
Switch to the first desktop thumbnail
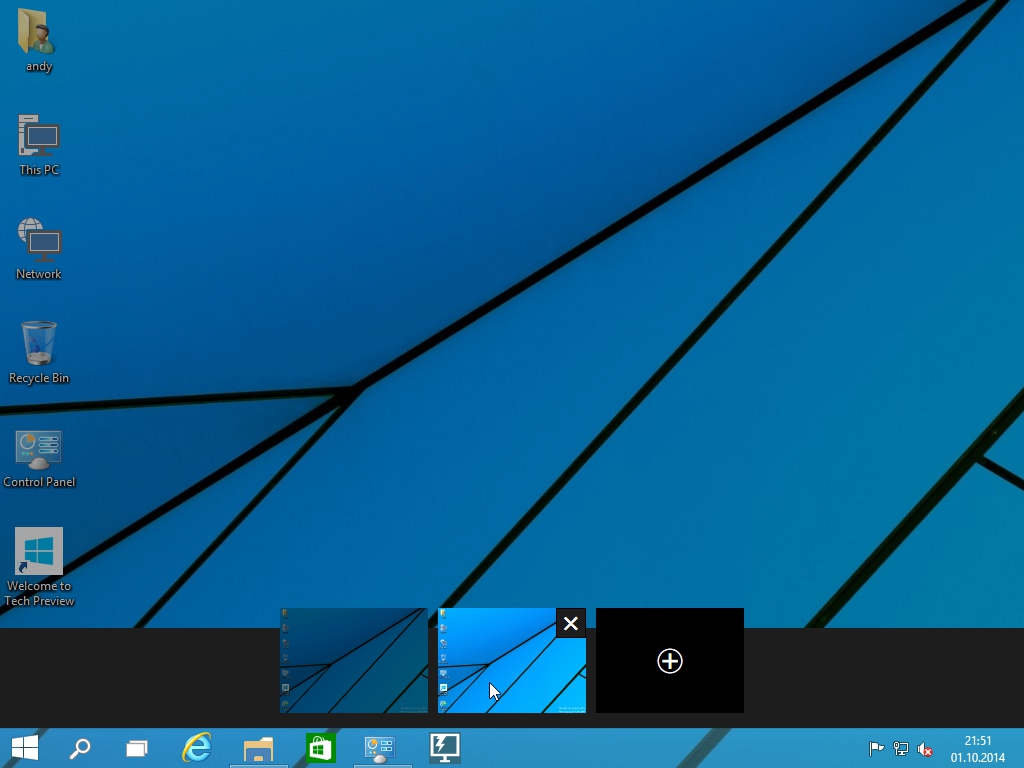(353, 660)
